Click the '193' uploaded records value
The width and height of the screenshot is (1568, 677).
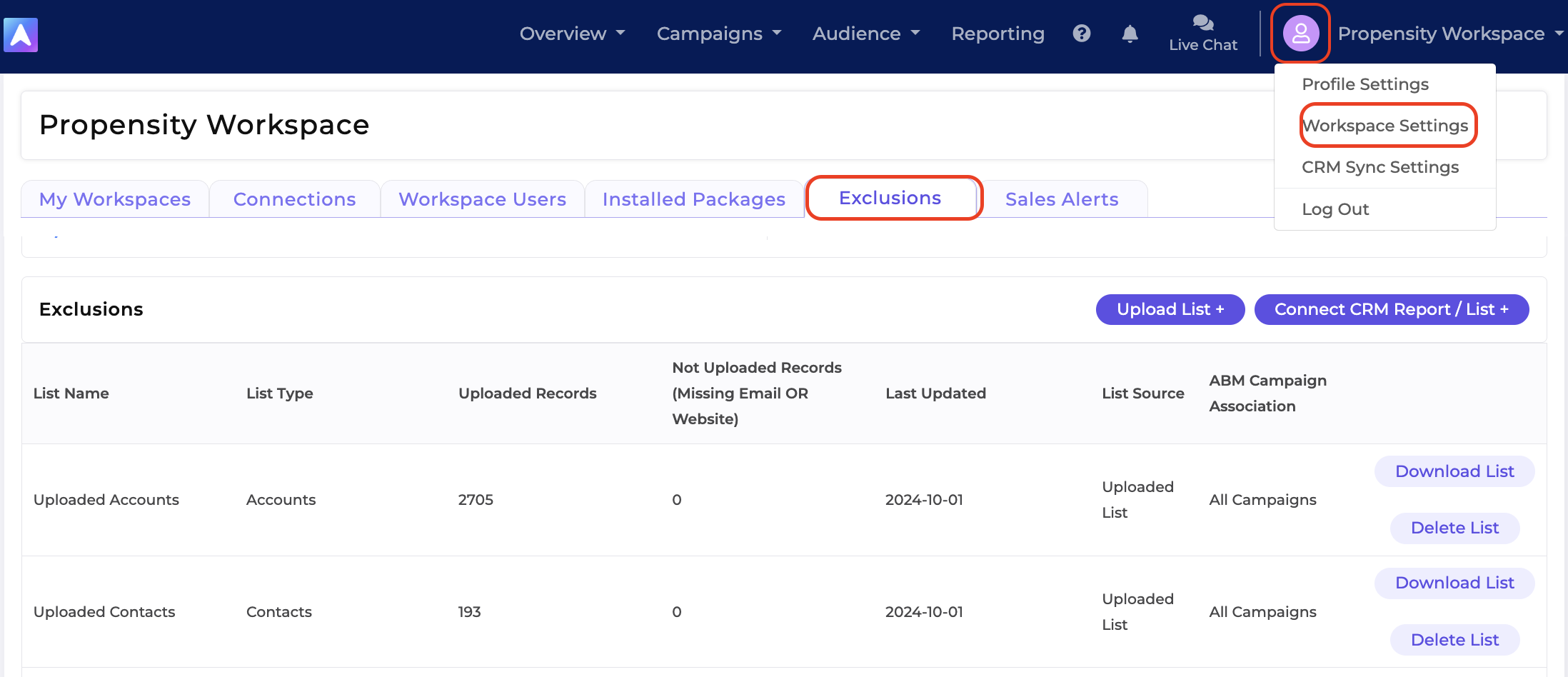[x=469, y=612]
